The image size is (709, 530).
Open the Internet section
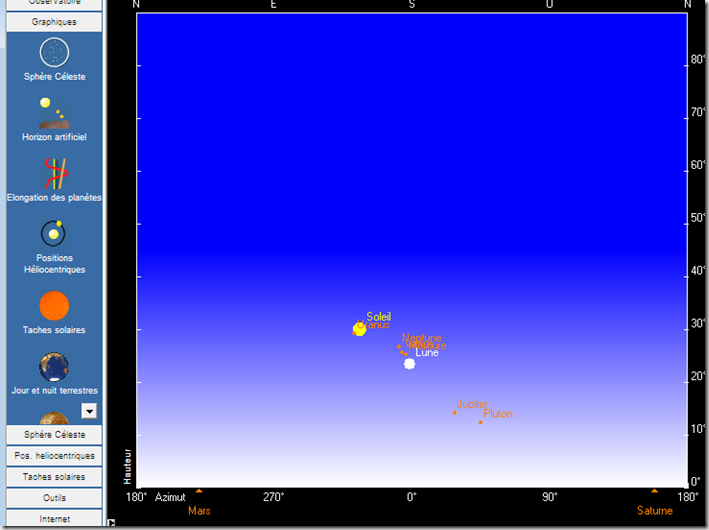coord(54,518)
